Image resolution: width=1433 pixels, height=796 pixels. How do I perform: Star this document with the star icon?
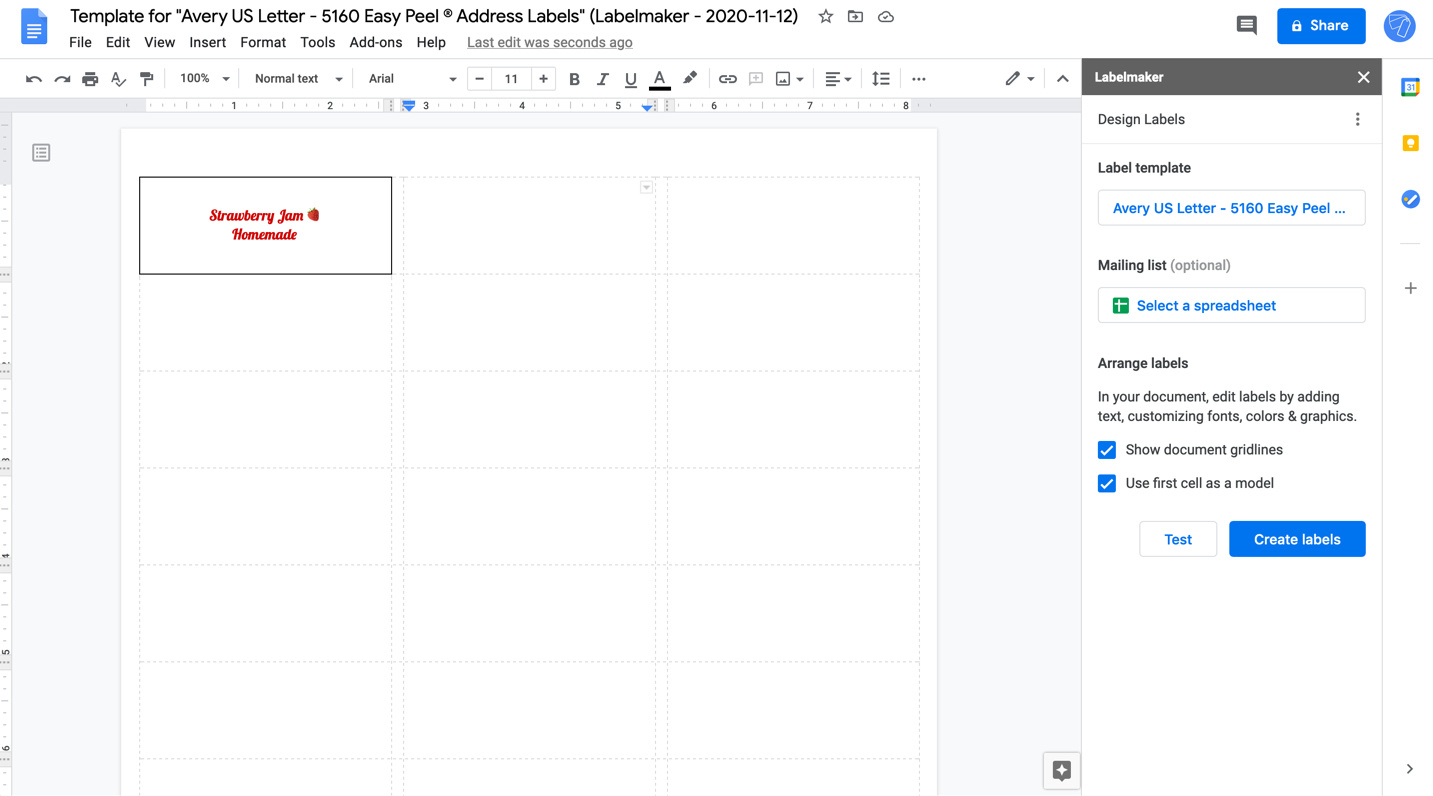(x=825, y=17)
